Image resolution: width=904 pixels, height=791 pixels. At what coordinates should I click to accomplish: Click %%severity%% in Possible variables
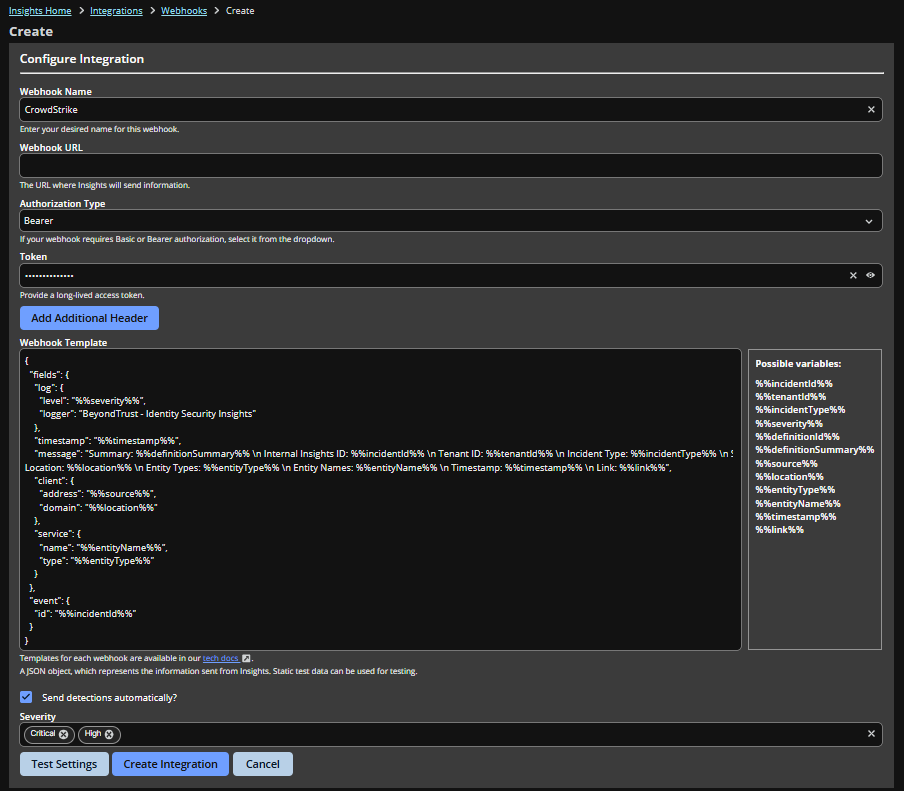[789, 424]
